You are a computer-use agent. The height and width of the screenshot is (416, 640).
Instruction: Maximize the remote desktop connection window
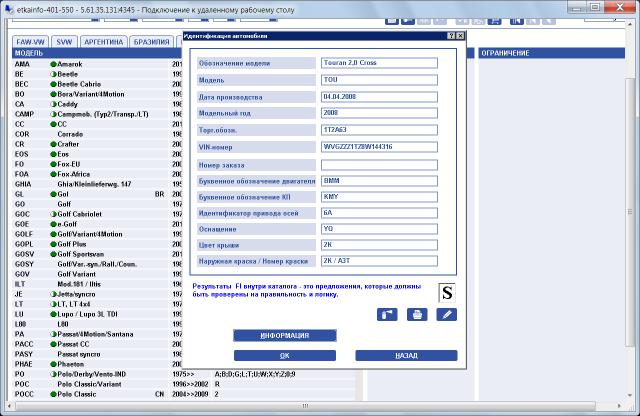click(595, 7)
